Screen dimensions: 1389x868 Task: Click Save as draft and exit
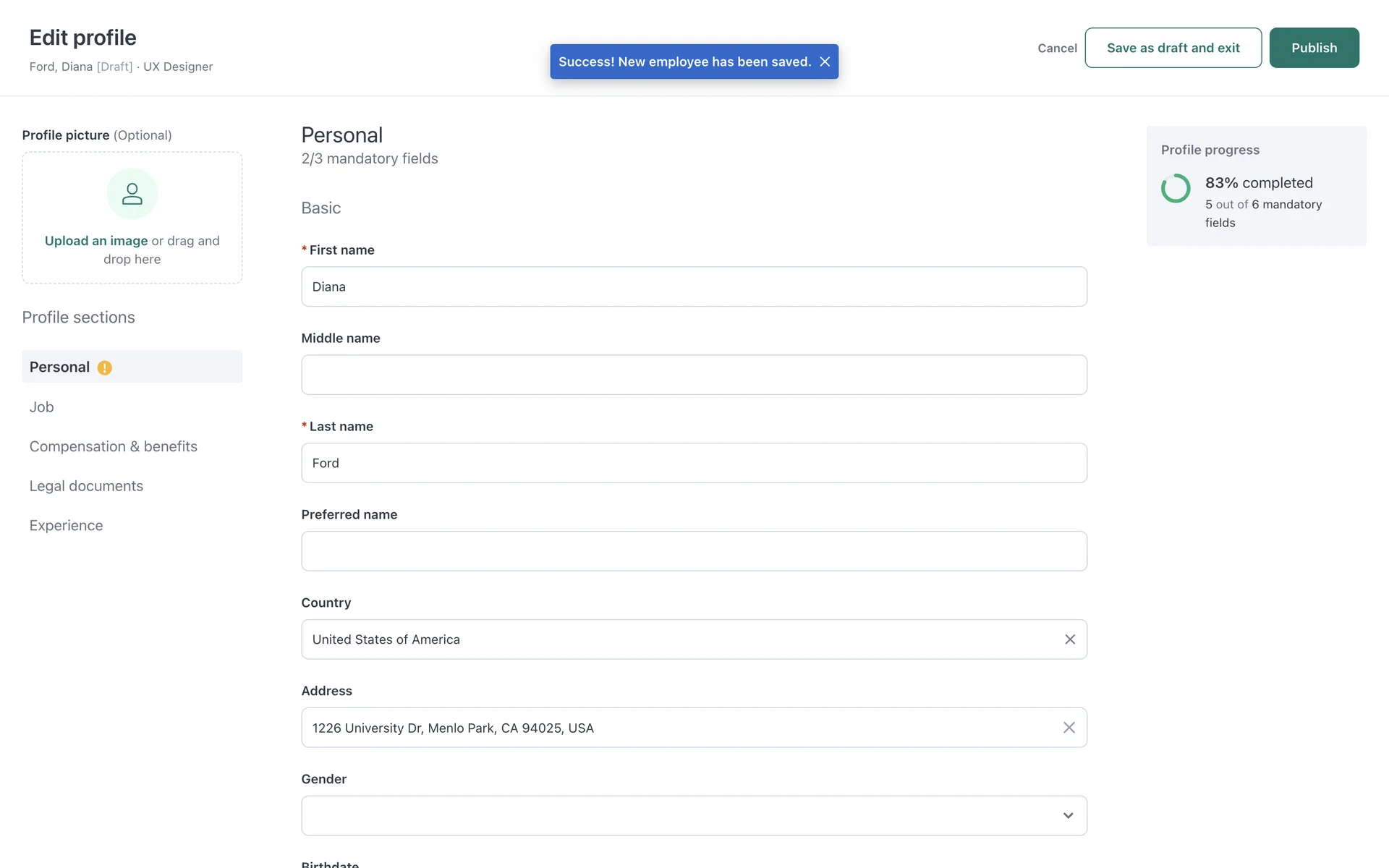(1173, 48)
